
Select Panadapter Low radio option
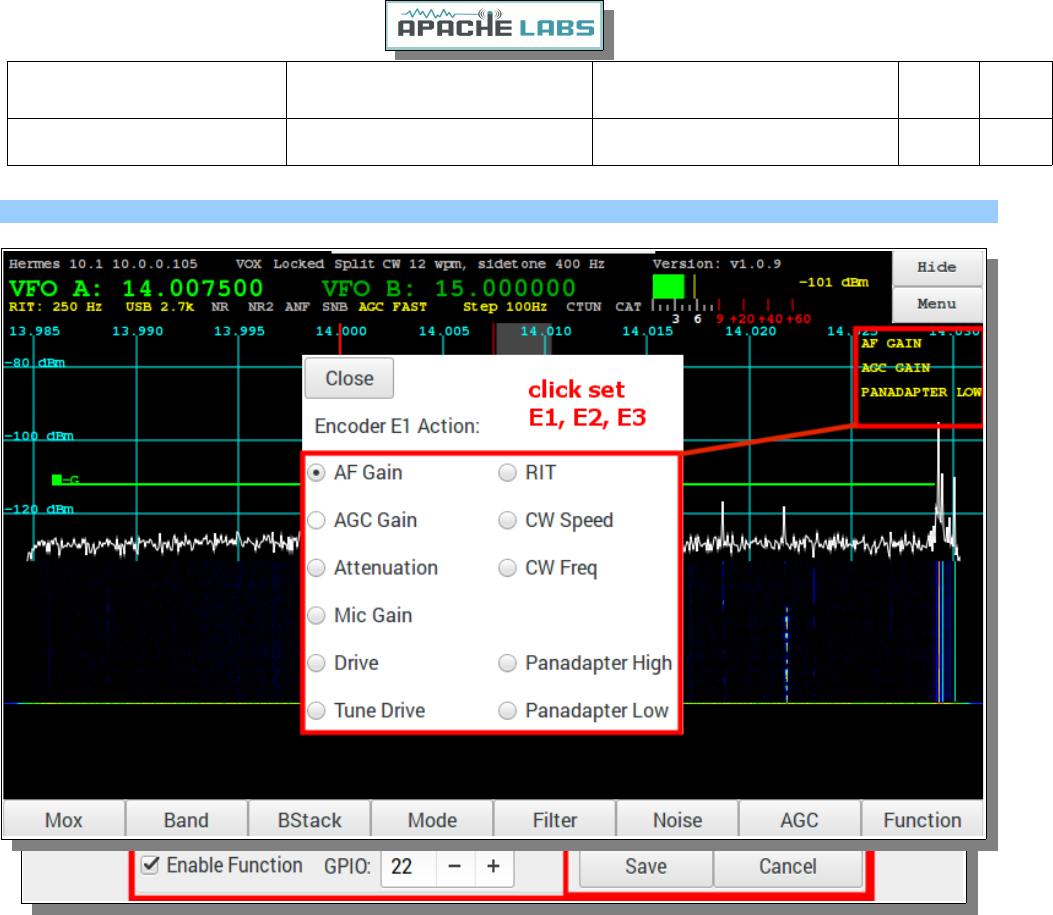(x=507, y=710)
